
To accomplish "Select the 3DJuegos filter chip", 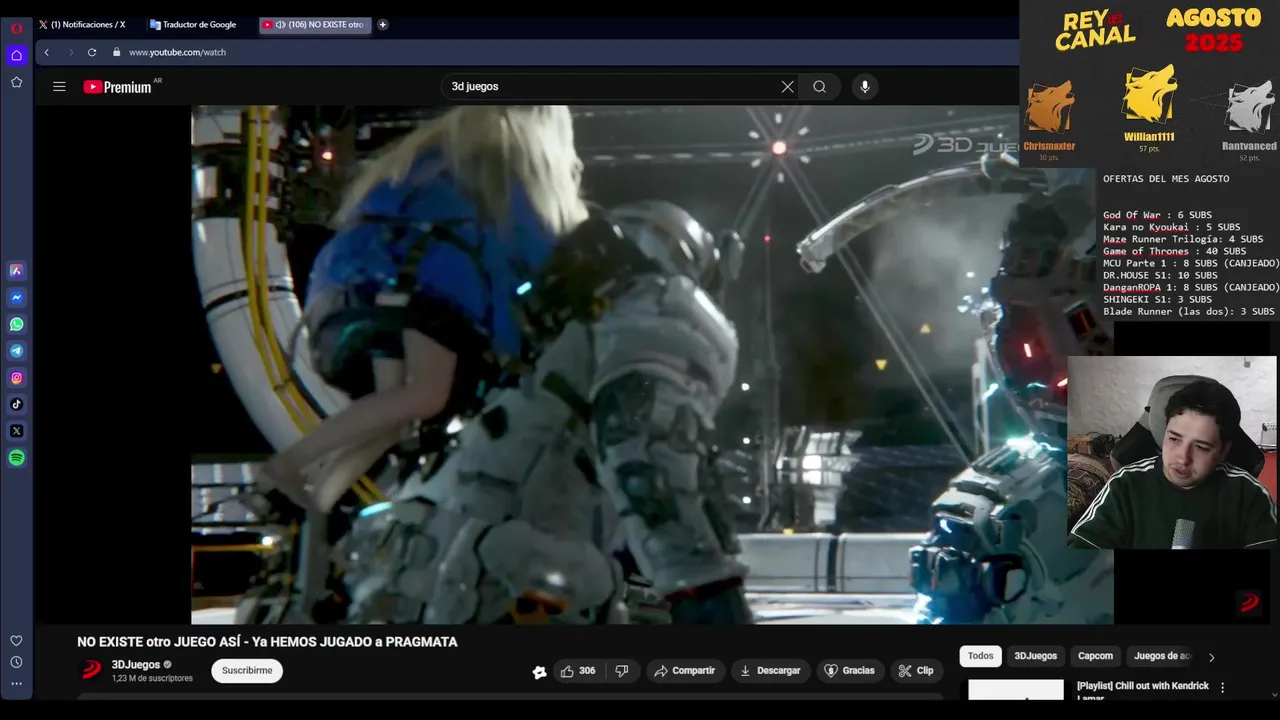I will pyautogui.click(x=1036, y=656).
